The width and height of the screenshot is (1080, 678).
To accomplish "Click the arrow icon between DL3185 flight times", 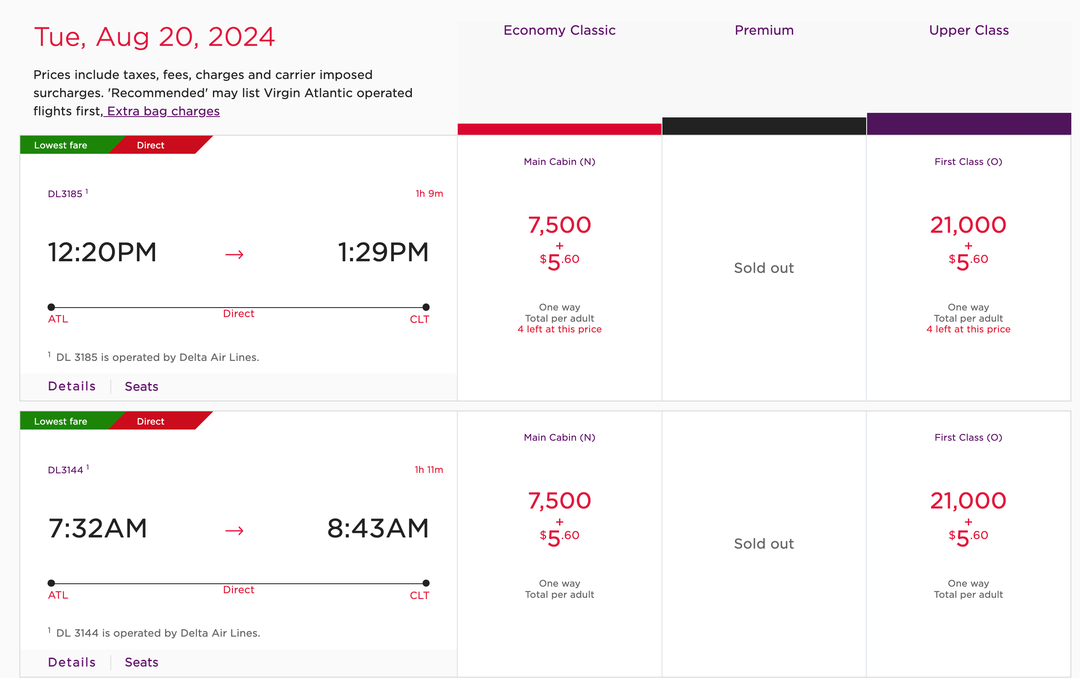I will click(x=234, y=254).
